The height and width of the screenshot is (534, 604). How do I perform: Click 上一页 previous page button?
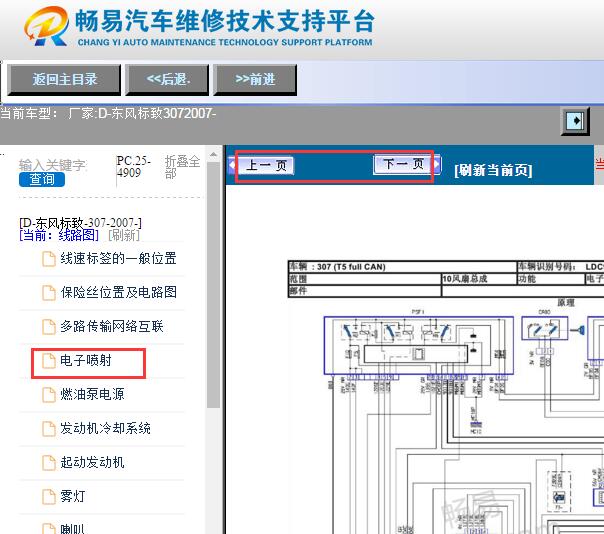click(x=266, y=166)
